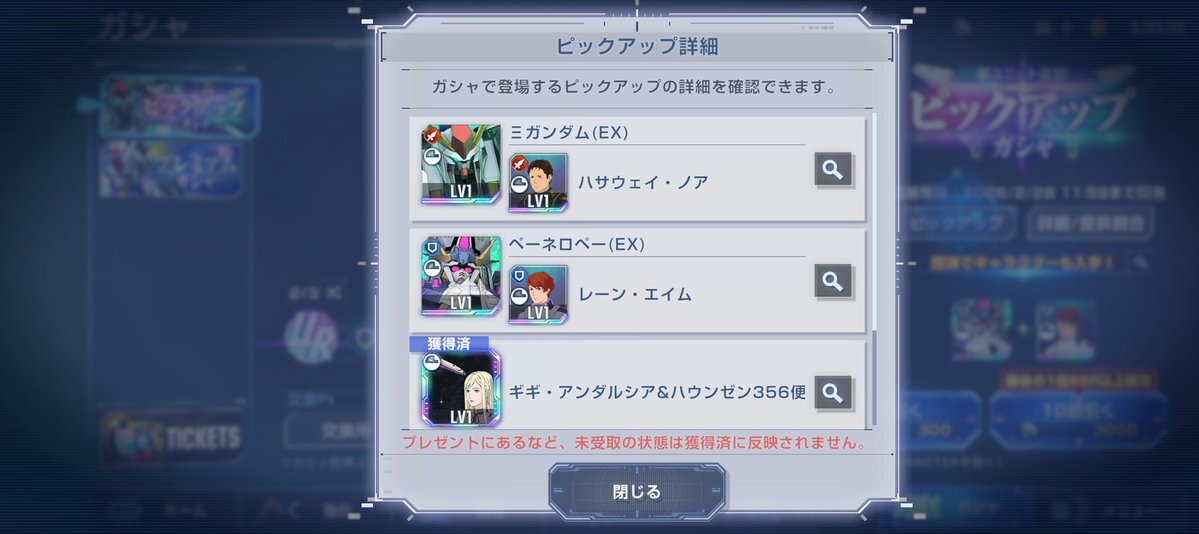The image size is (1199, 534).
Task: Tap the blurred TICKETS button behind dialog
Action: tap(173, 438)
